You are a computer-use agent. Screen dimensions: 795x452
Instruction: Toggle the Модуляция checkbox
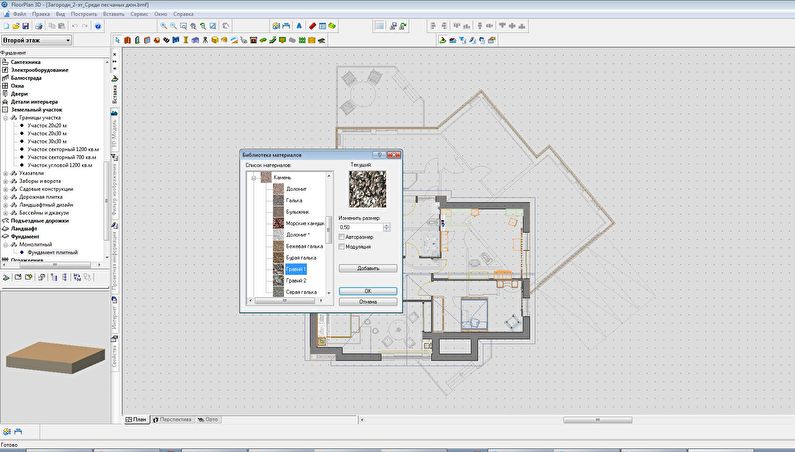pos(343,246)
